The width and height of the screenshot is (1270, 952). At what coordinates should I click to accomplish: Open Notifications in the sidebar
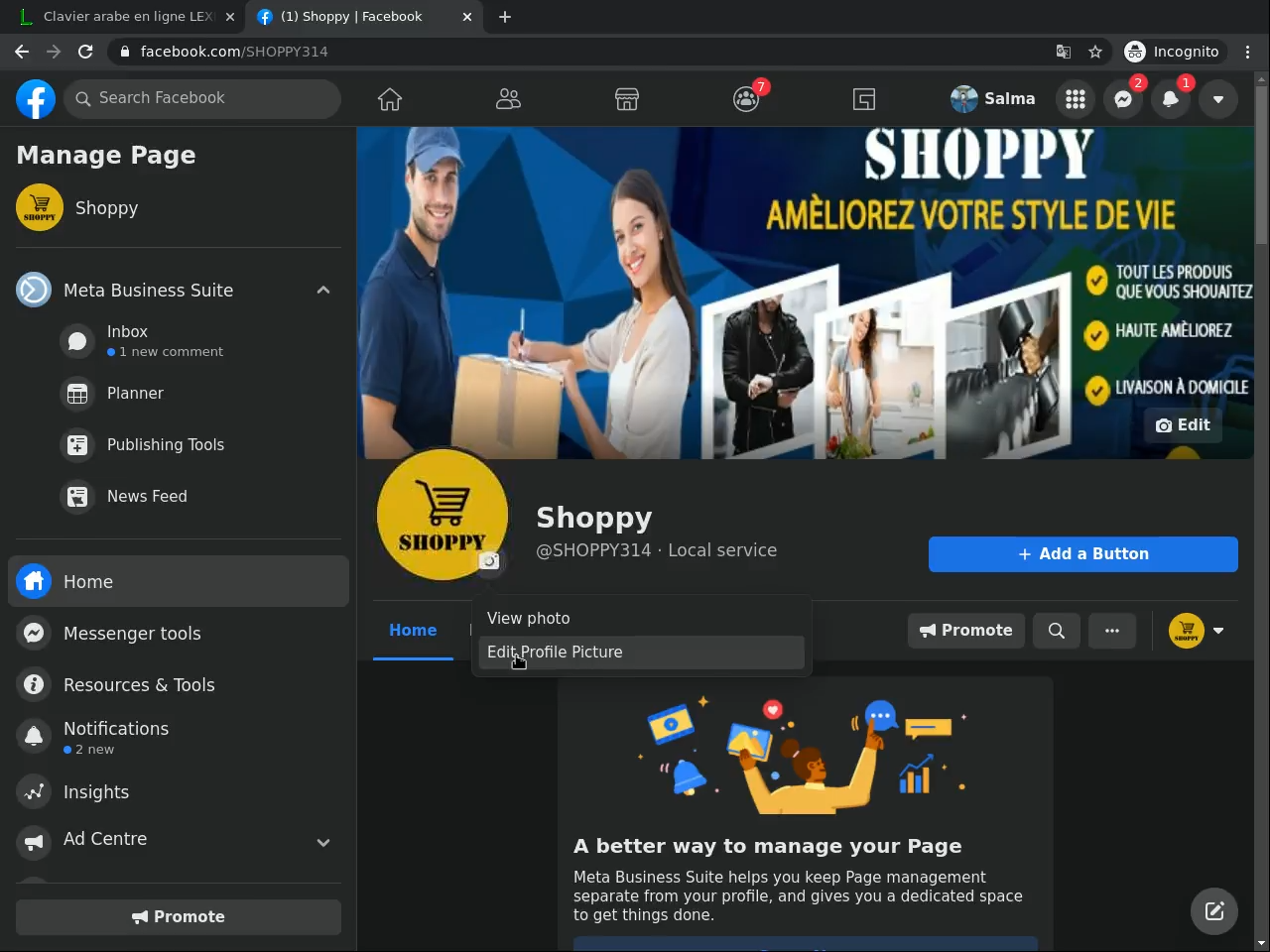click(179, 737)
